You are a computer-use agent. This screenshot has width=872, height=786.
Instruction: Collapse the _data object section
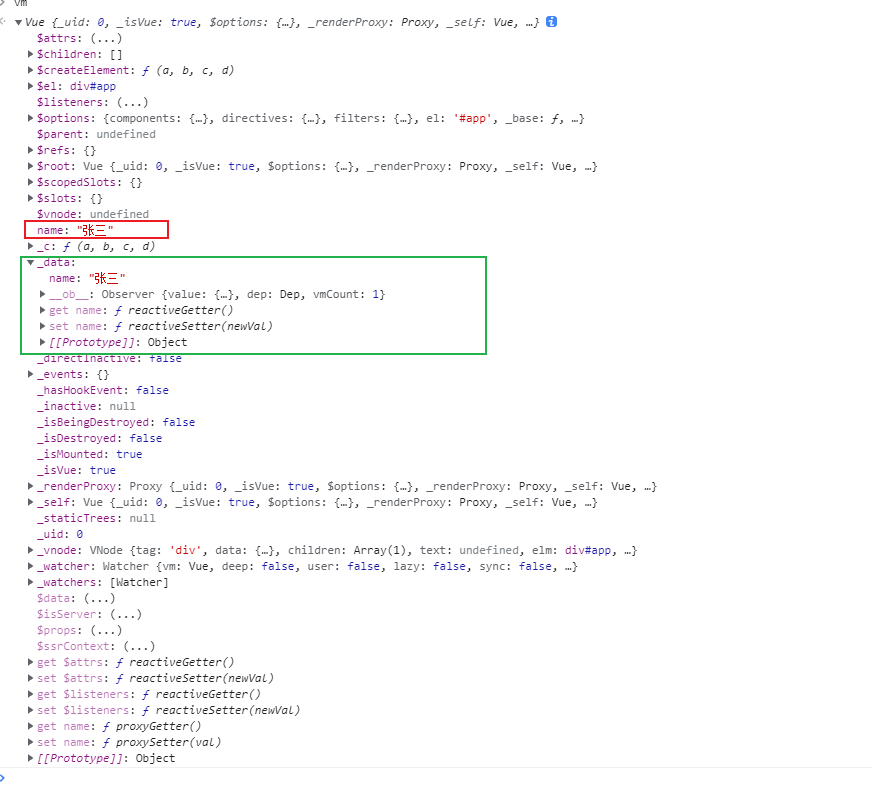click(31, 262)
